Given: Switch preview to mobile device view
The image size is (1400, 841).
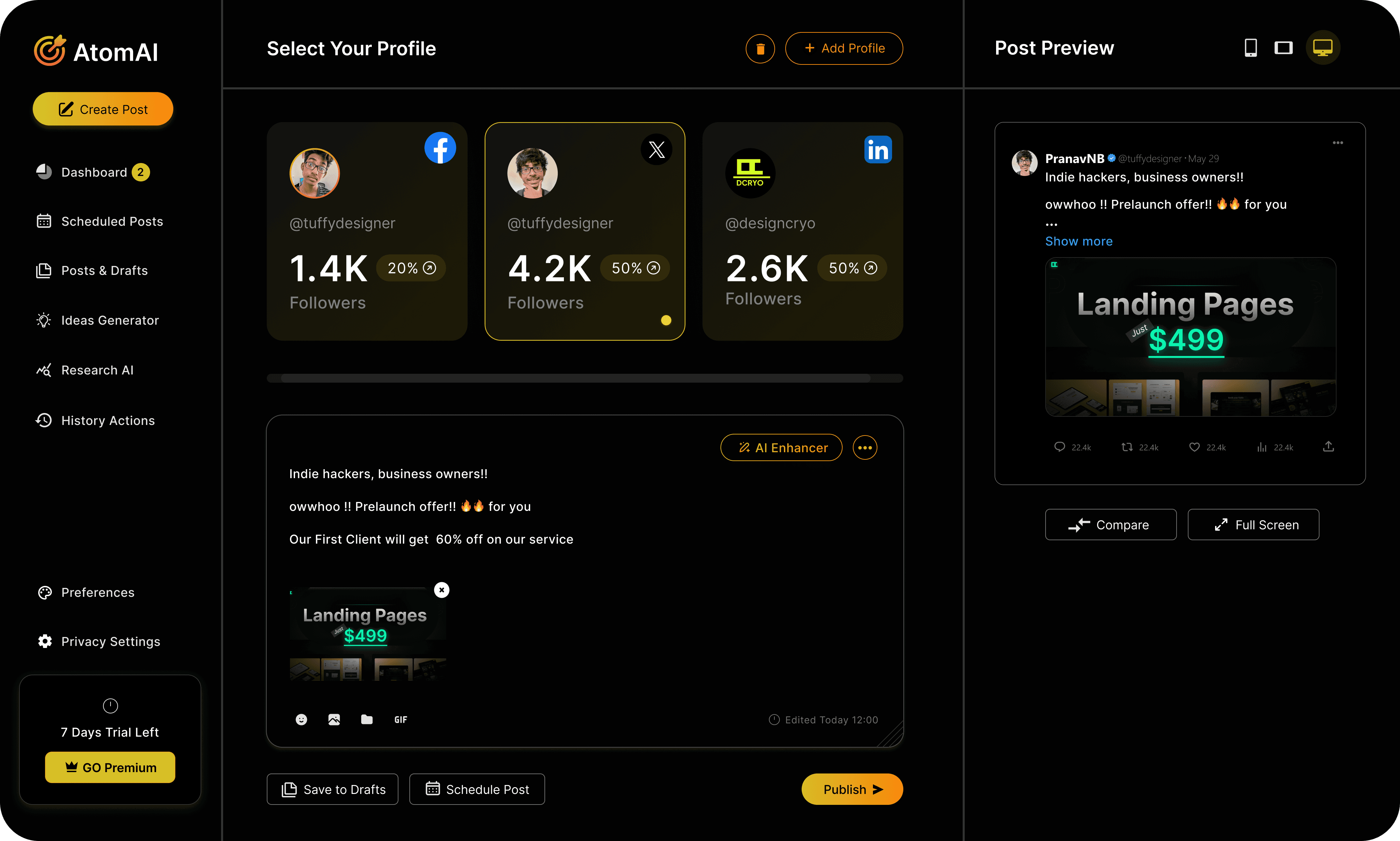Looking at the screenshot, I should pyautogui.click(x=1250, y=48).
